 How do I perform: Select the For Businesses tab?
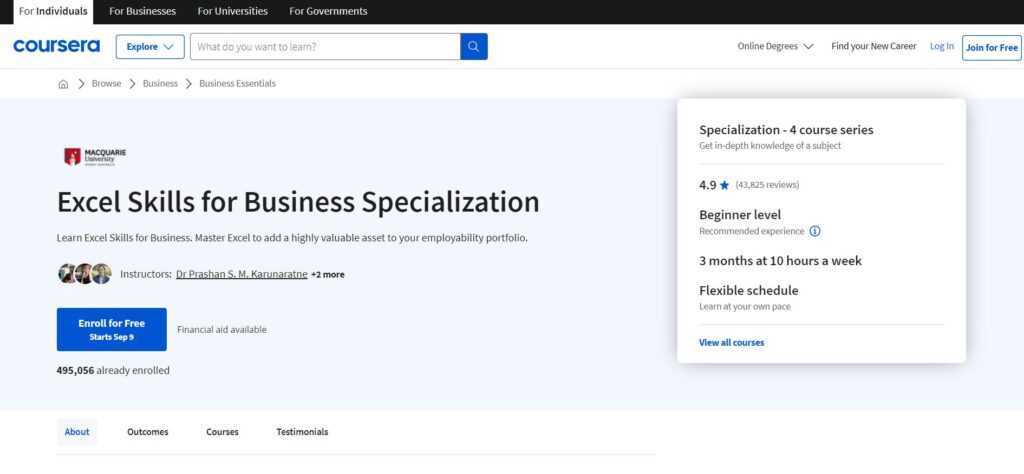[142, 11]
